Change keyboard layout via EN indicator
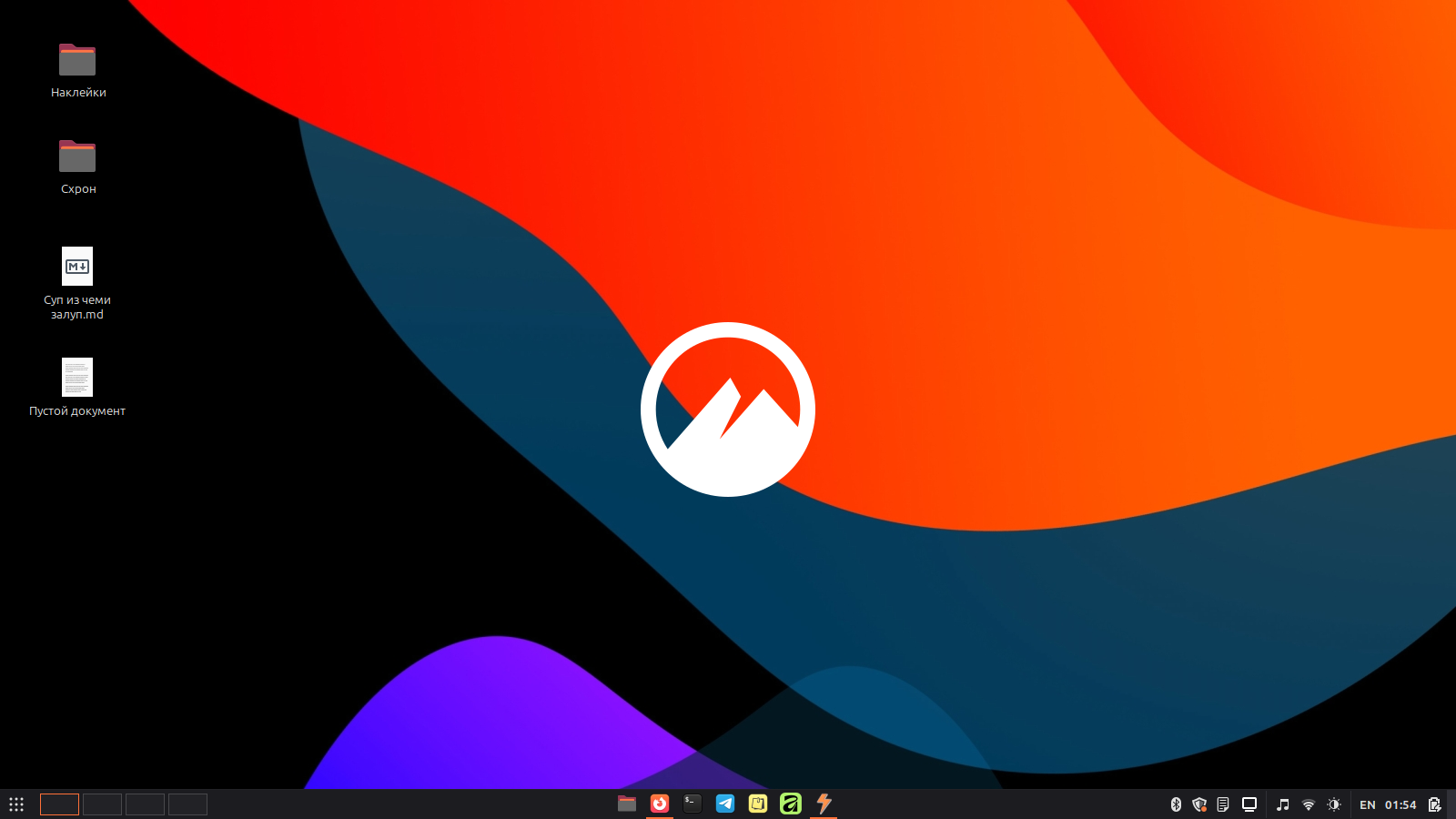The height and width of the screenshot is (819, 1456). [1368, 804]
